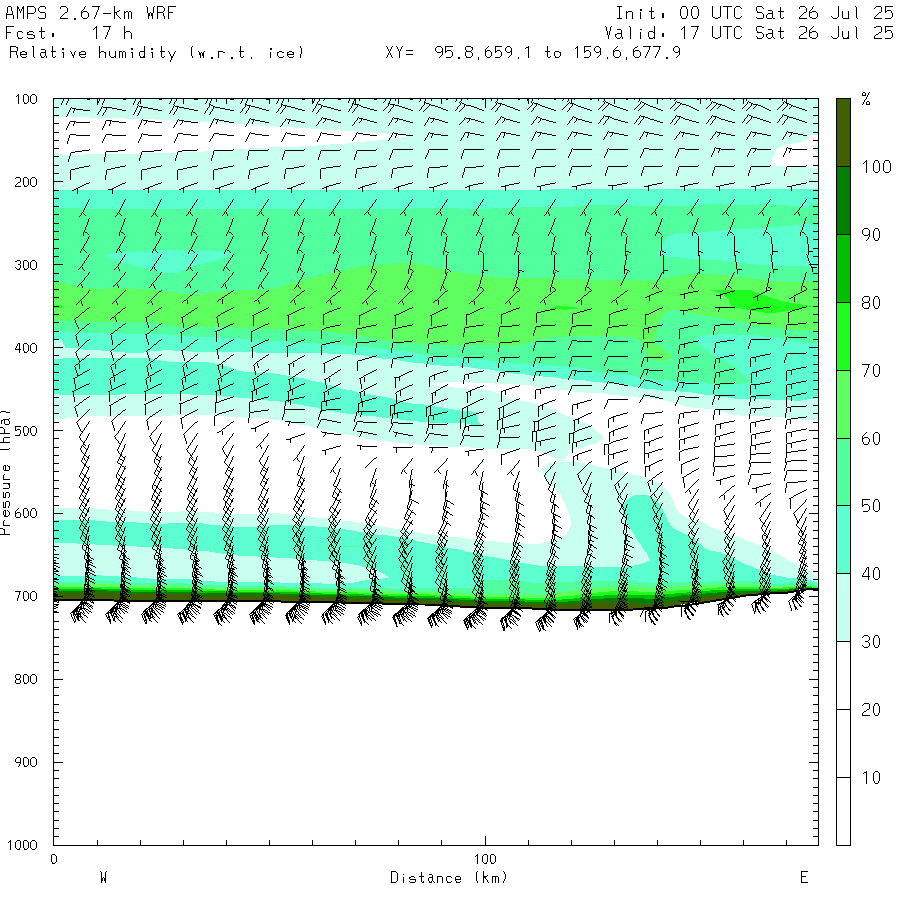The height and width of the screenshot is (900, 900).
Task: Click the '90' colorbar tick label
Action: click(x=871, y=235)
